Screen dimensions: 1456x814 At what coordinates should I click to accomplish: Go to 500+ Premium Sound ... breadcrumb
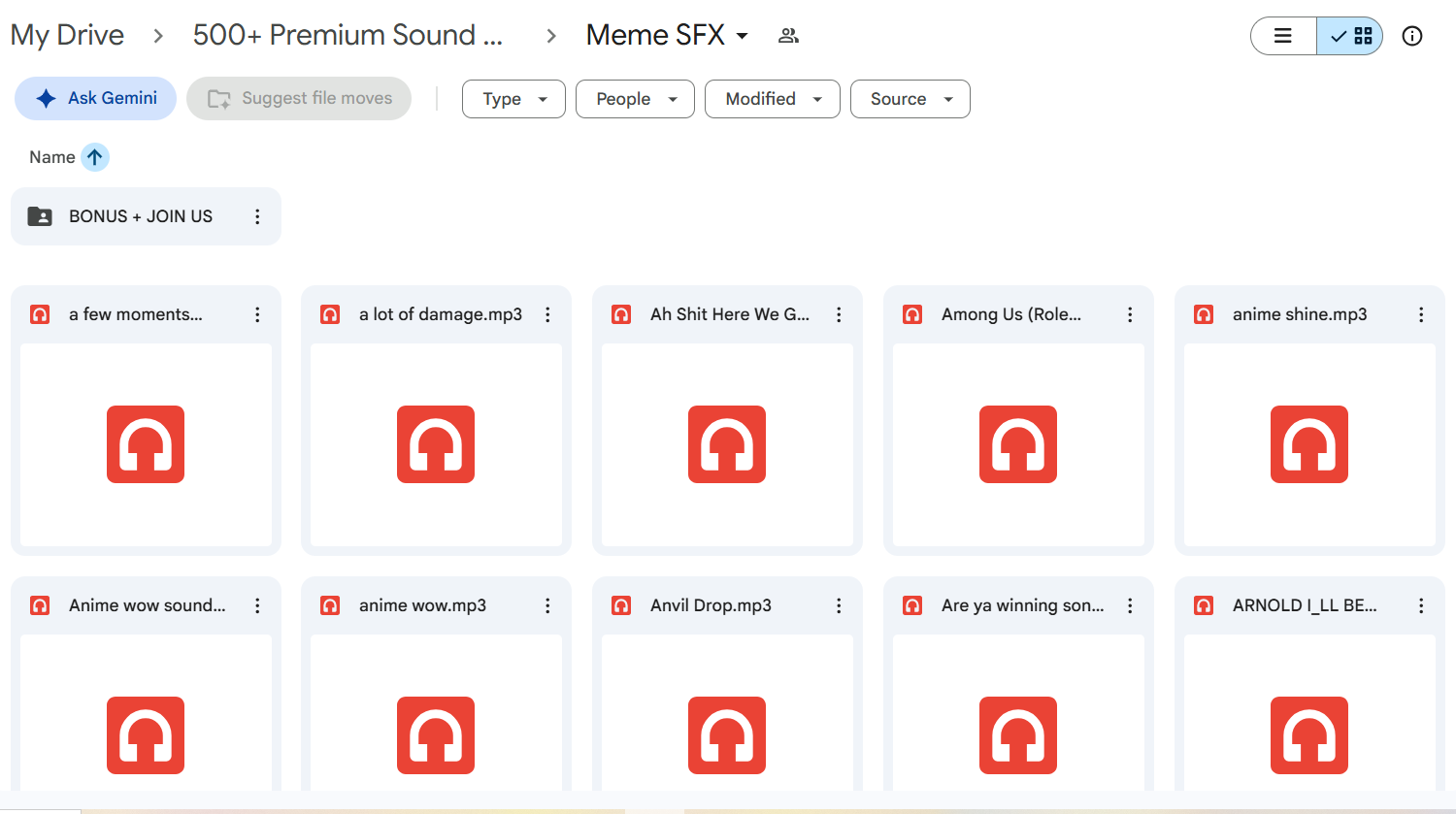click(x=347, y=35)
